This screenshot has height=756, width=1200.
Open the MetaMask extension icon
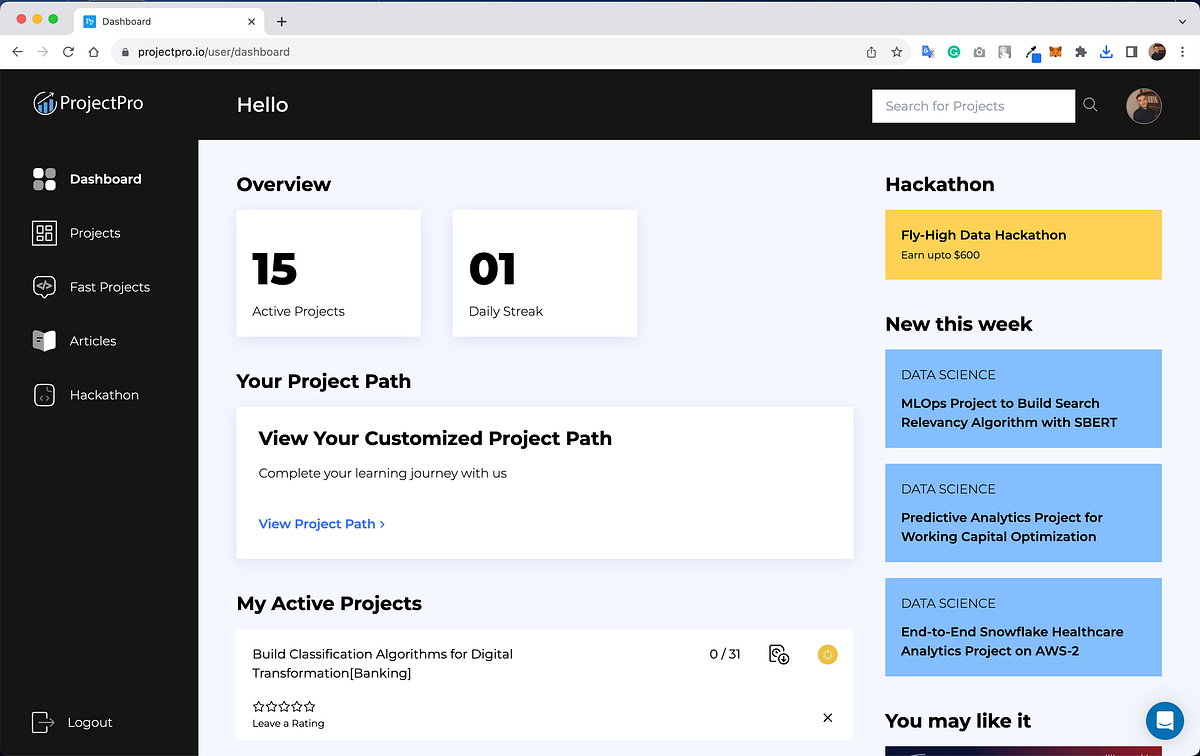1055,51
